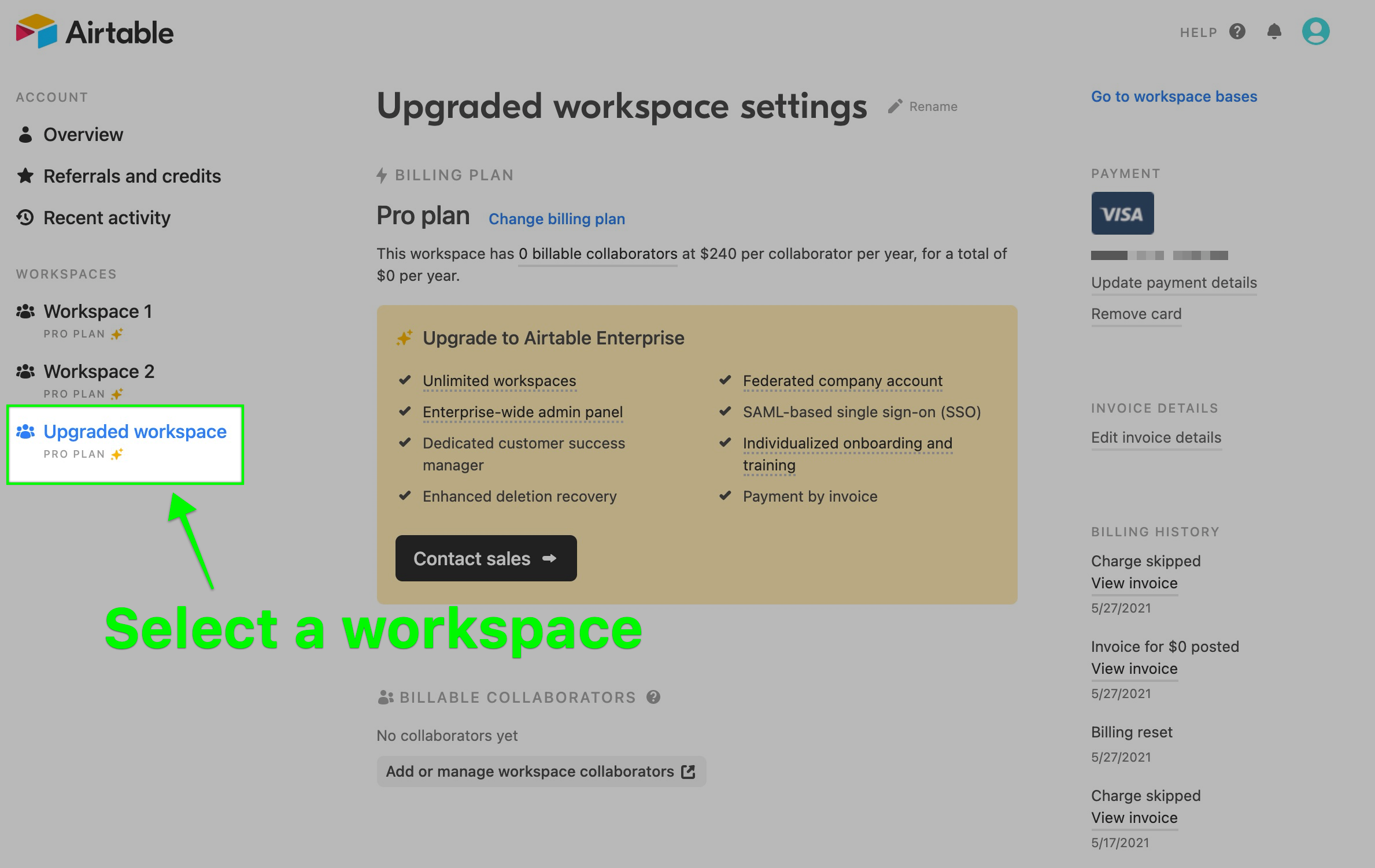Click the Overview person icon

25,134
